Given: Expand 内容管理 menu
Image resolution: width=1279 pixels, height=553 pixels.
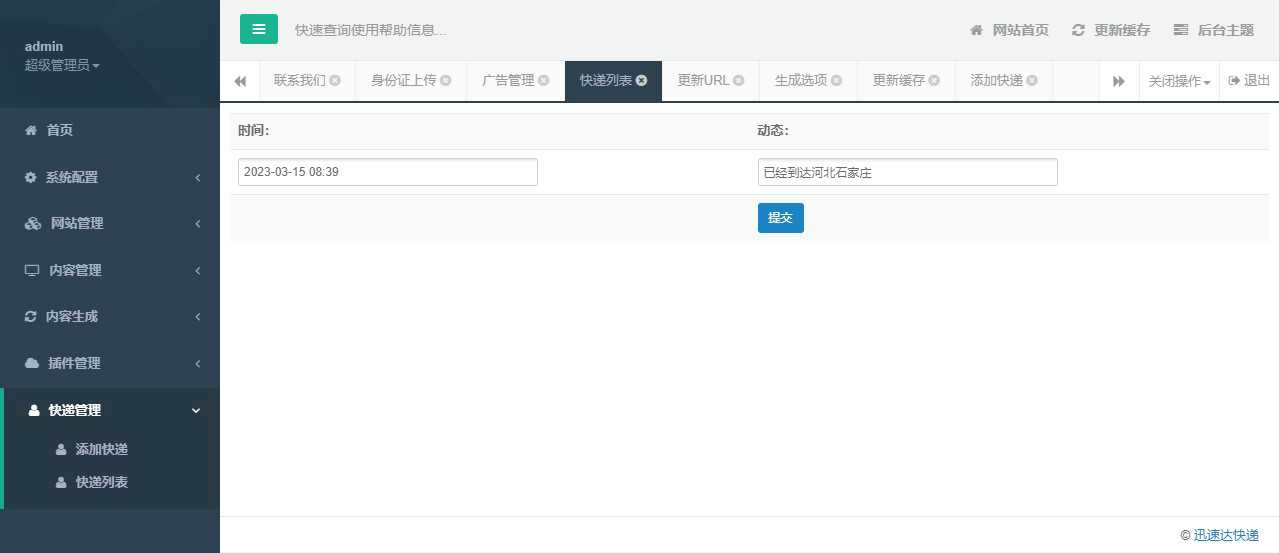Looking at the screenshot, I should tap(110, 270).
